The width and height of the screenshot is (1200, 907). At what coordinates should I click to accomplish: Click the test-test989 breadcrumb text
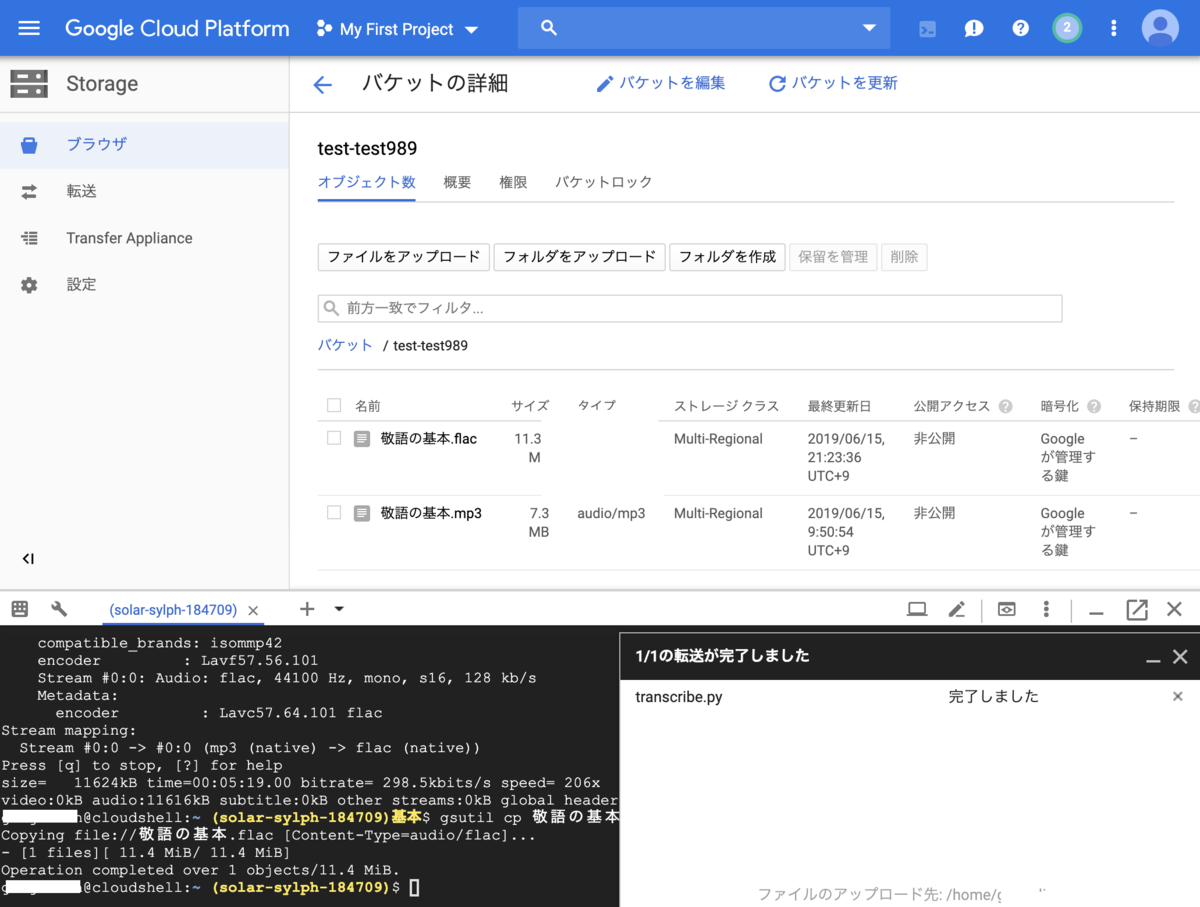click(x=430, y=345)
